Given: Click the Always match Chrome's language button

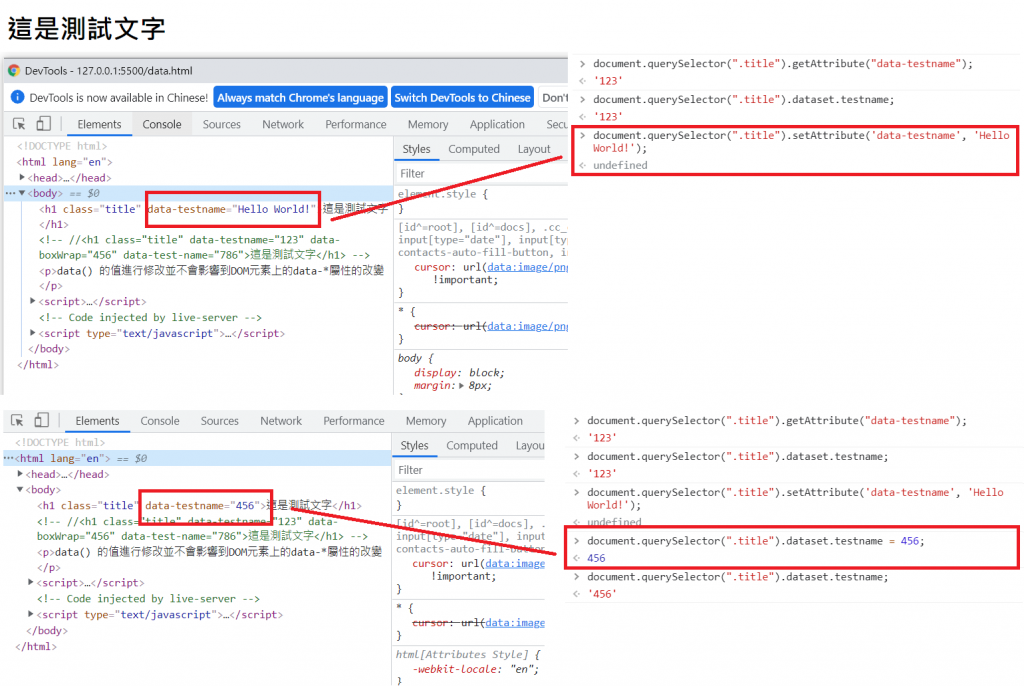Looking at the screenshot, I should [x=300, y=97].
